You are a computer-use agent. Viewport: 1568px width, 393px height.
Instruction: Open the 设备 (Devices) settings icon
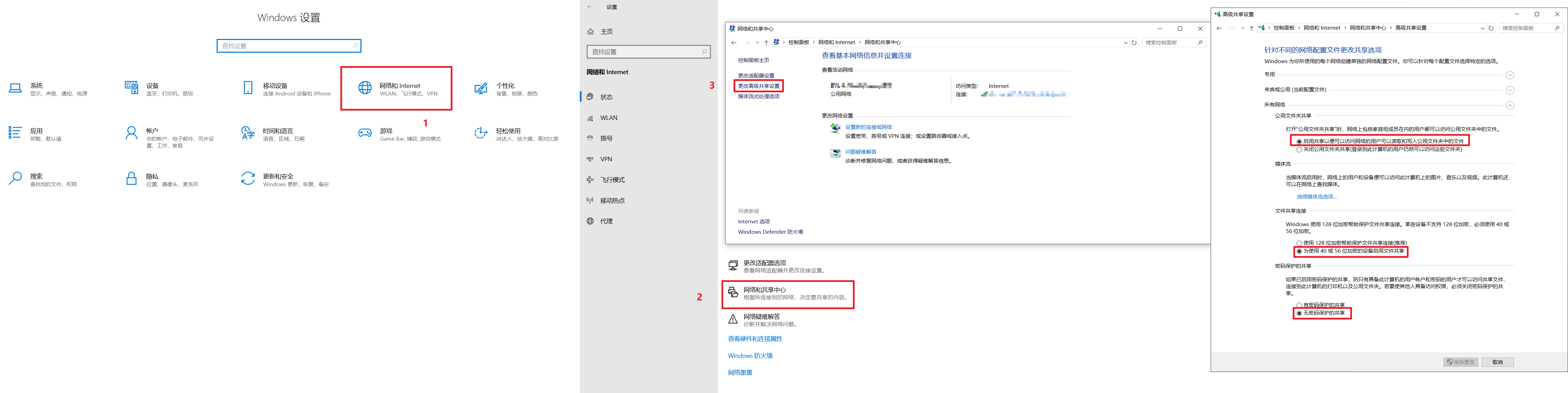tap(131, 88)
